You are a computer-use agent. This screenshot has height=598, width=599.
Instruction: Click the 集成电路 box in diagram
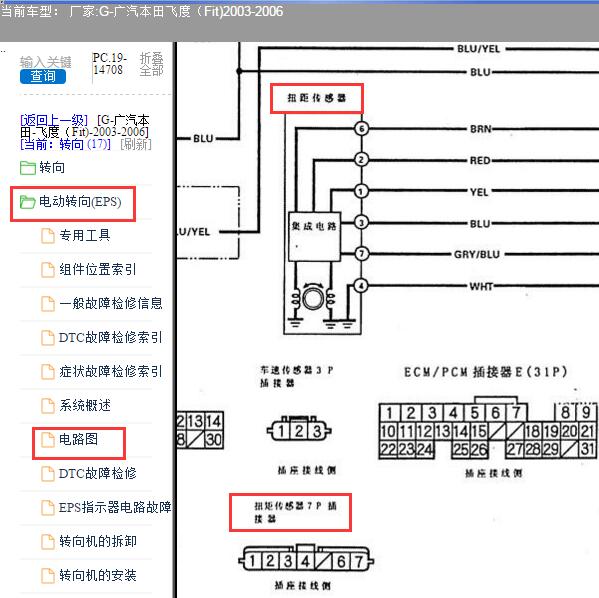click(314, 237)
